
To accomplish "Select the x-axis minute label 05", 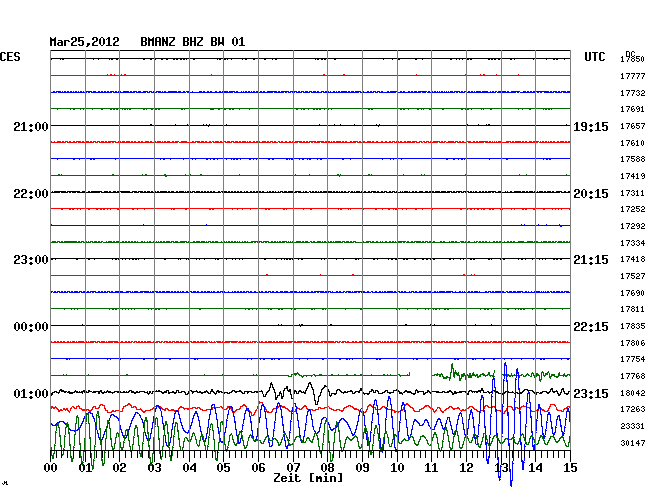I will pyautogui.click(x=223, y=468).
